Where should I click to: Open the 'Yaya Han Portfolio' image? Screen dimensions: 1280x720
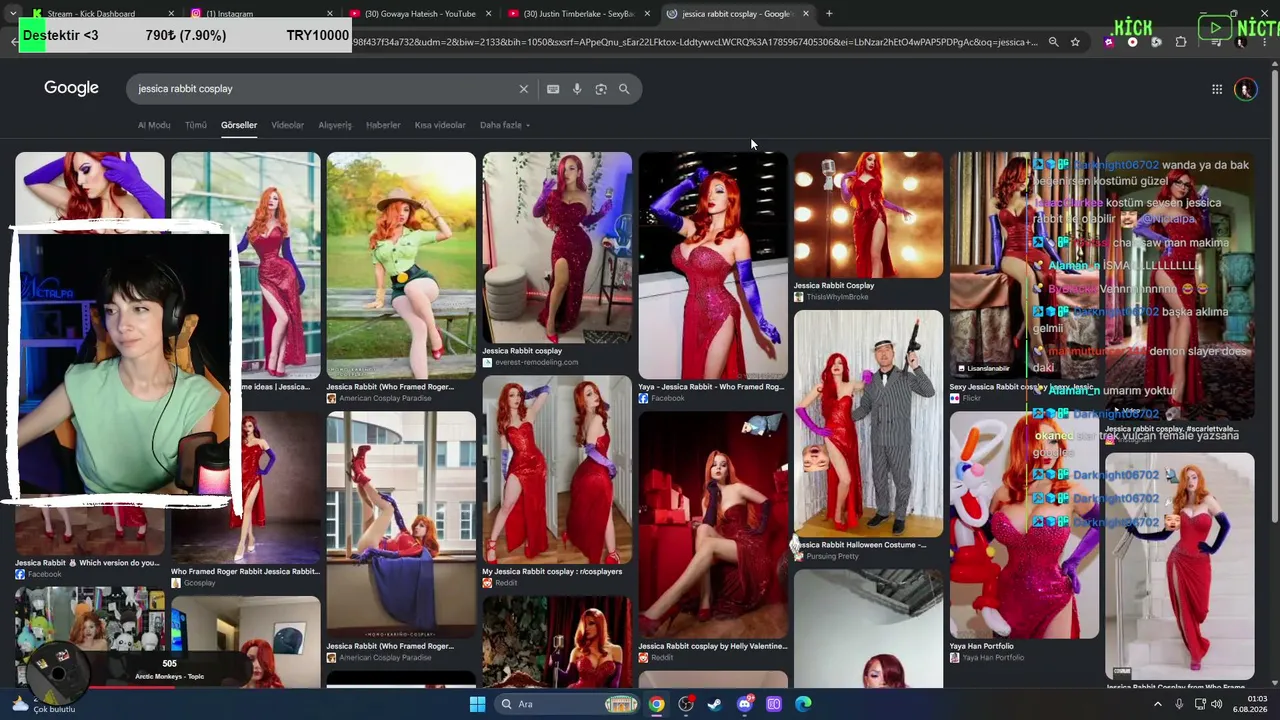[1024, 525]
